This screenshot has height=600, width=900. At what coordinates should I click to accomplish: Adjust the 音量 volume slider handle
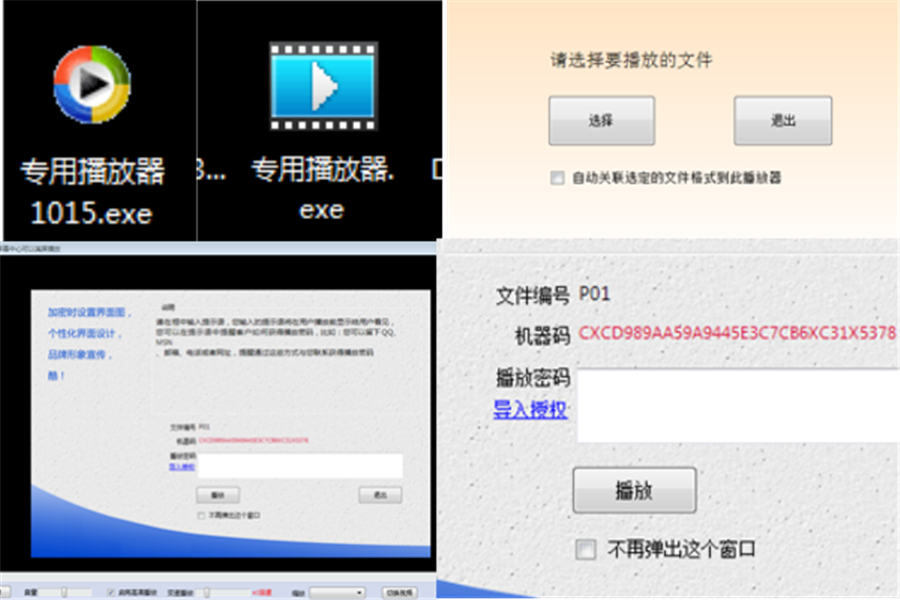64,592
